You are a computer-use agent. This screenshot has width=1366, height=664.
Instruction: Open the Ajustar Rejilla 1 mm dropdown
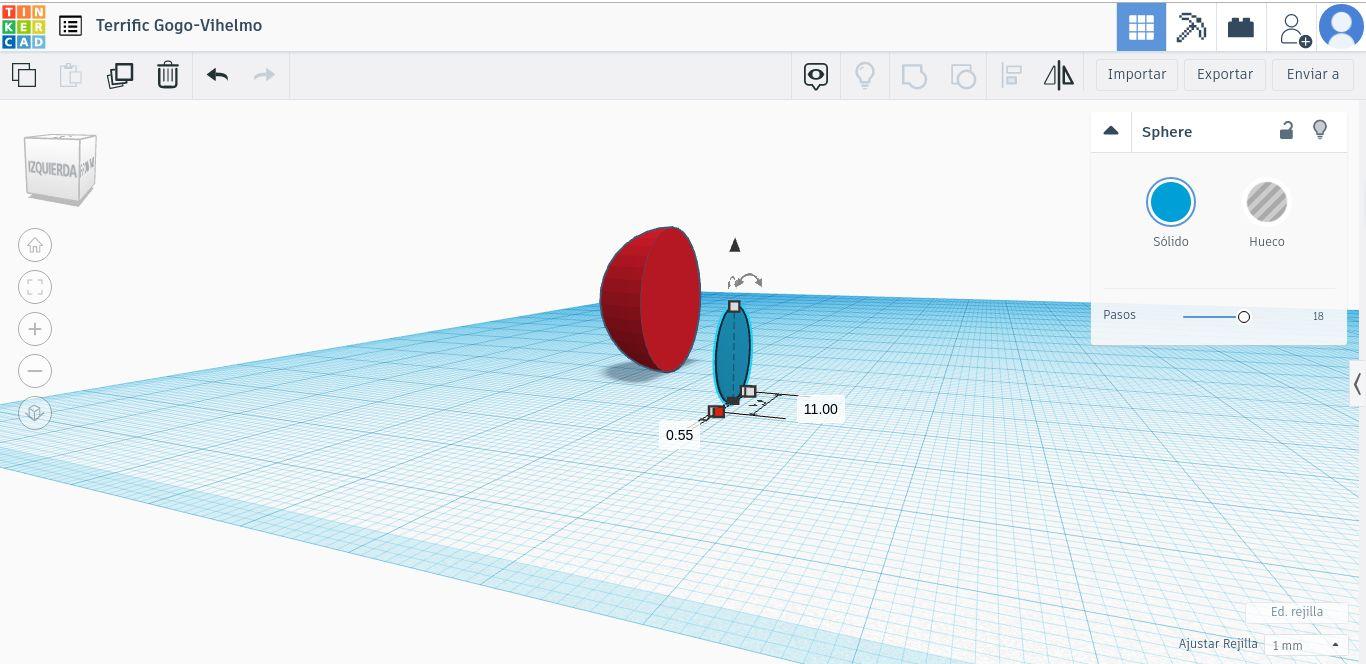tap(1306, 645)
